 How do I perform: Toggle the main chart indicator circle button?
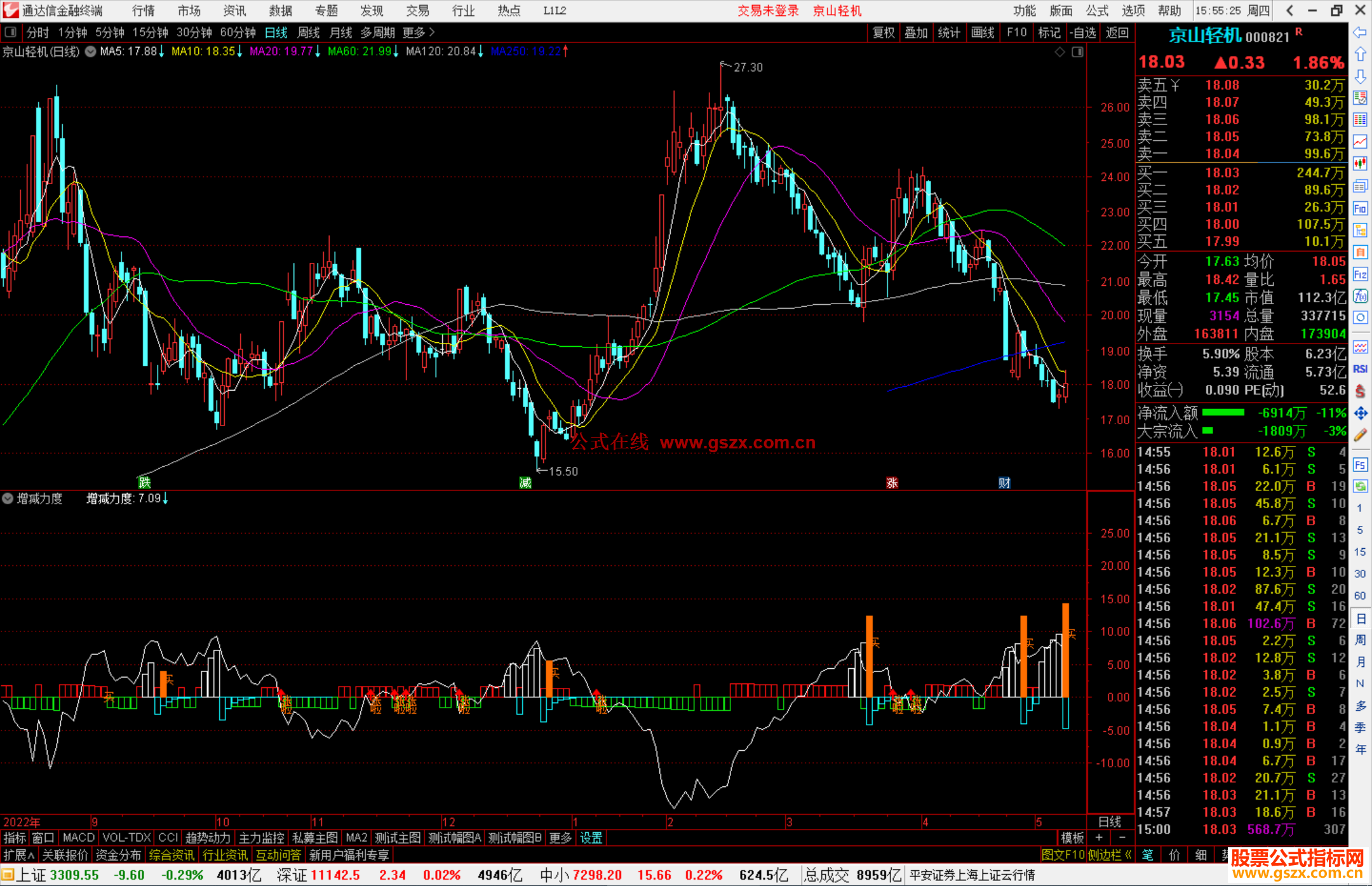point(91,51)
